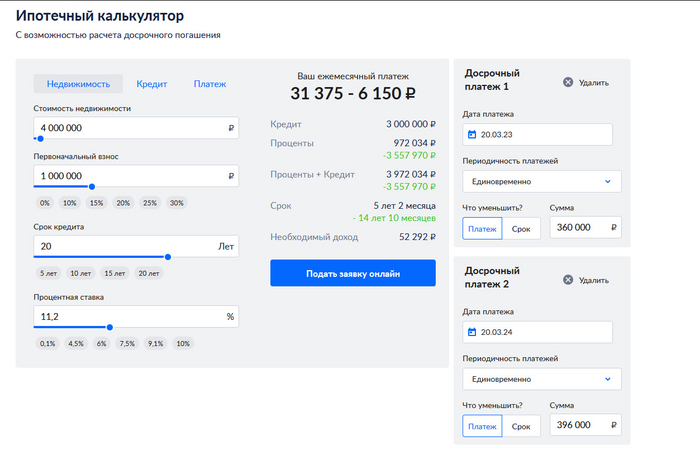This screenshot has width=700, height=451.
Task: Click ruble icon in Стоимость недвижимости field
Action: (231, 128)
